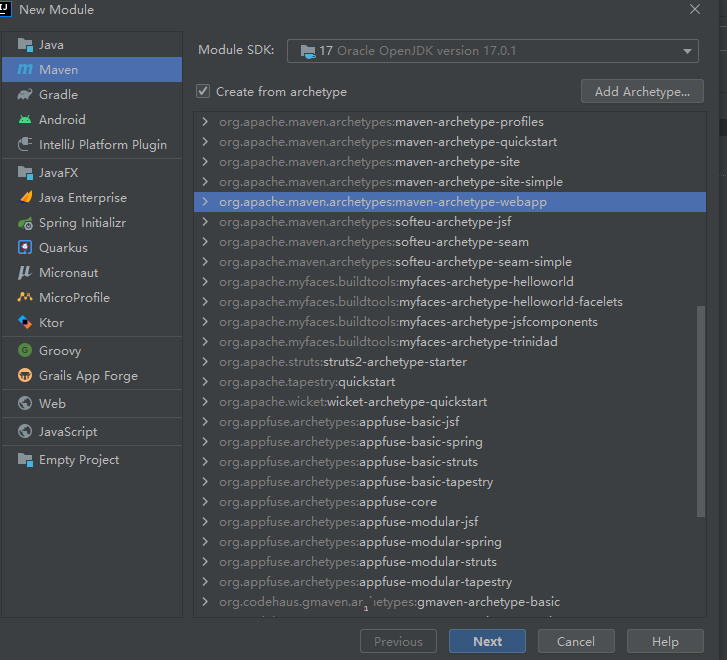The height and width of the screenshot is (660, 727).
Task: Click the Maven 'm' icon
Action: click(25, 70)
